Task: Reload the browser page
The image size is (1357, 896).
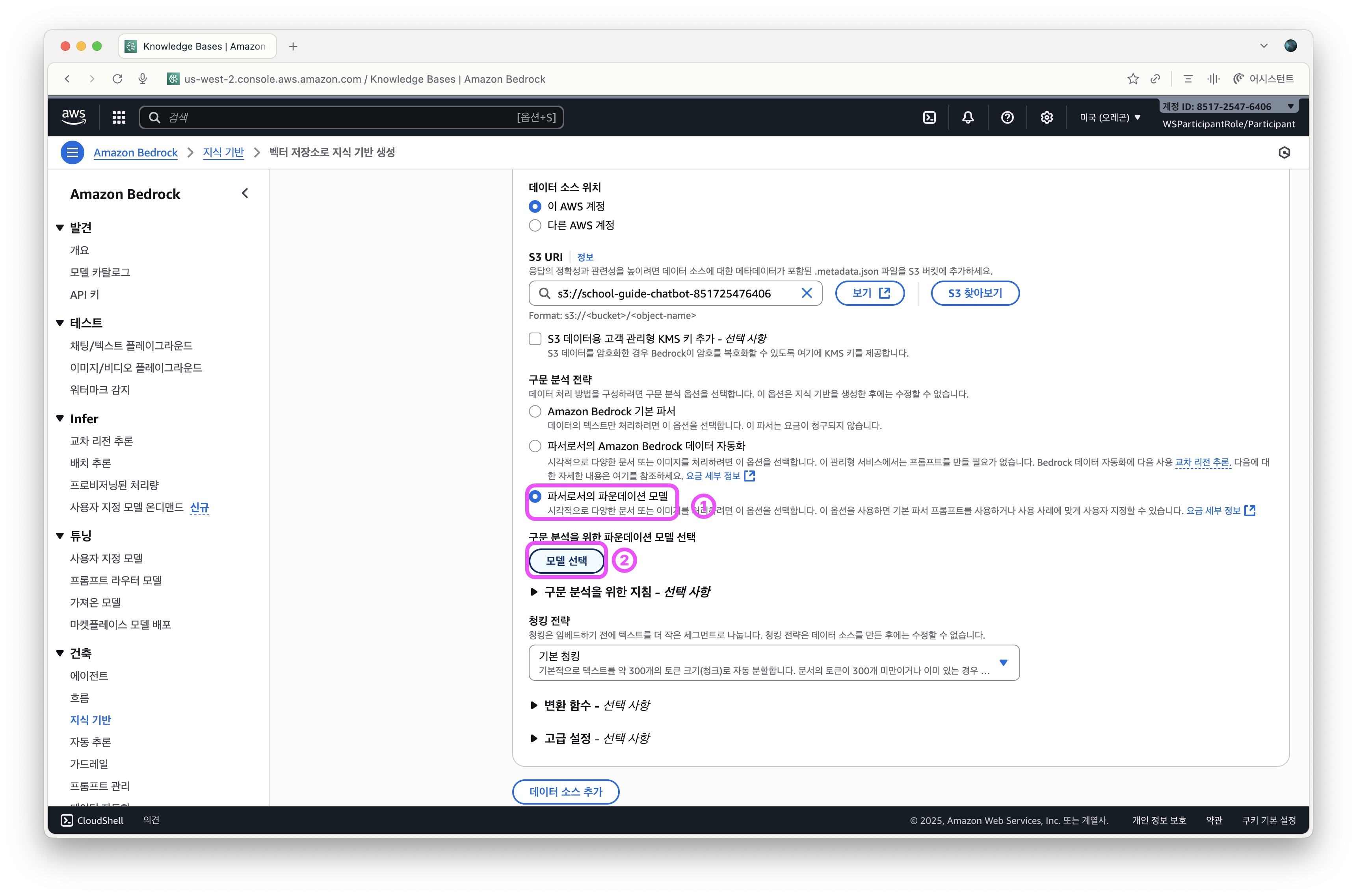Action: 117,79
